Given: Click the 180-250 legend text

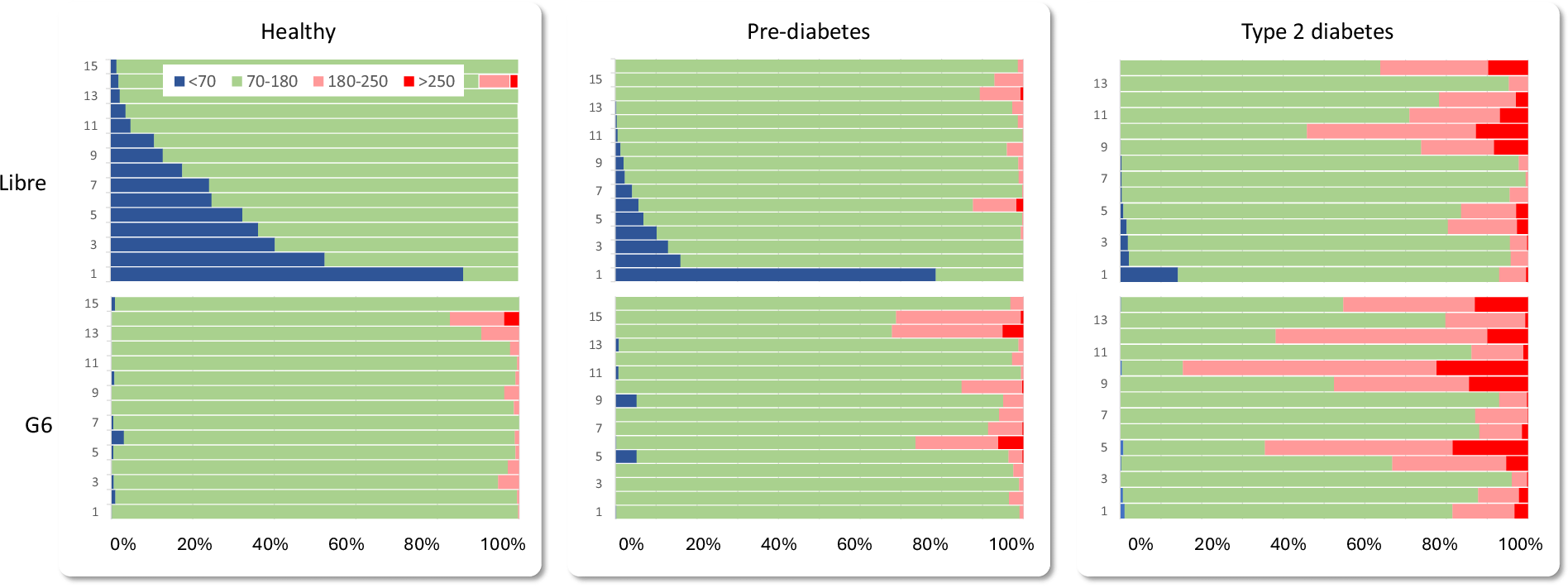Looking at the screenshot, I should click(x=357, y=82).
